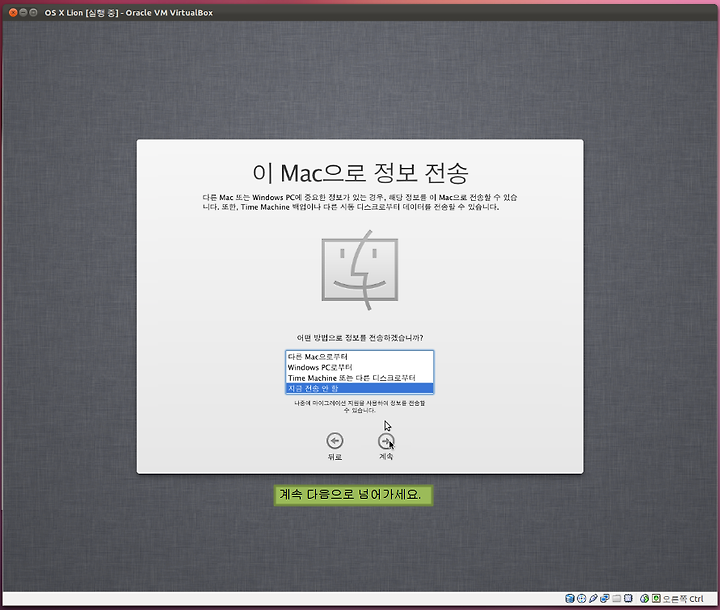Click the shared folders icon in status bar
The image size is (720, 610).
point(617,599)
